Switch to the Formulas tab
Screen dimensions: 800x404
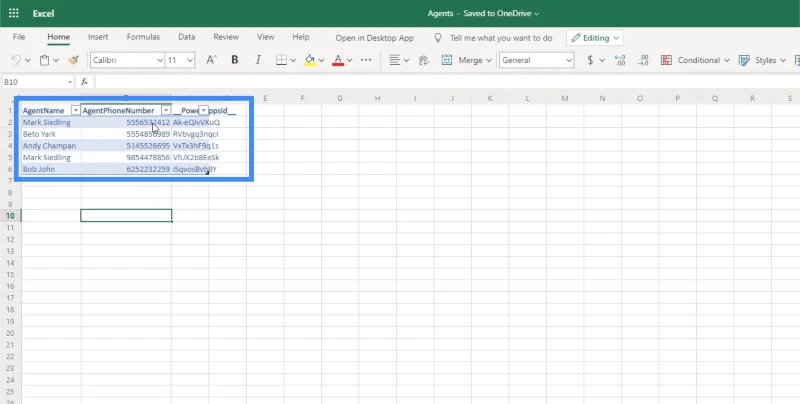point(143,37)
